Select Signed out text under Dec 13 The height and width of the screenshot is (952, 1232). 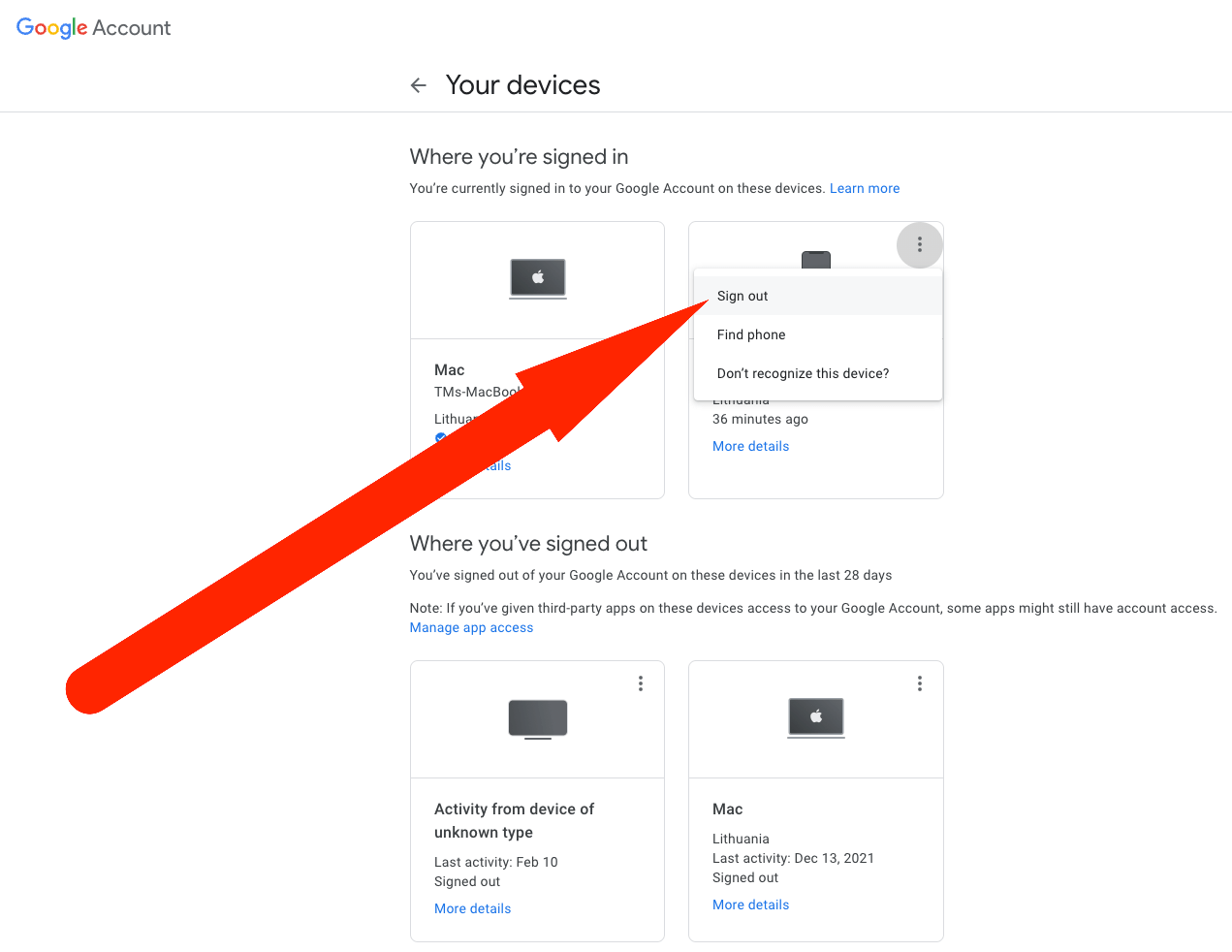pos(745,877)
